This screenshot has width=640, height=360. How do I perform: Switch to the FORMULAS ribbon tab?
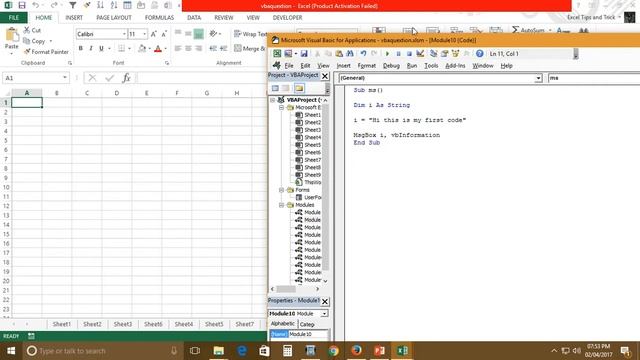pyautogui.click(x=159, y=18)
